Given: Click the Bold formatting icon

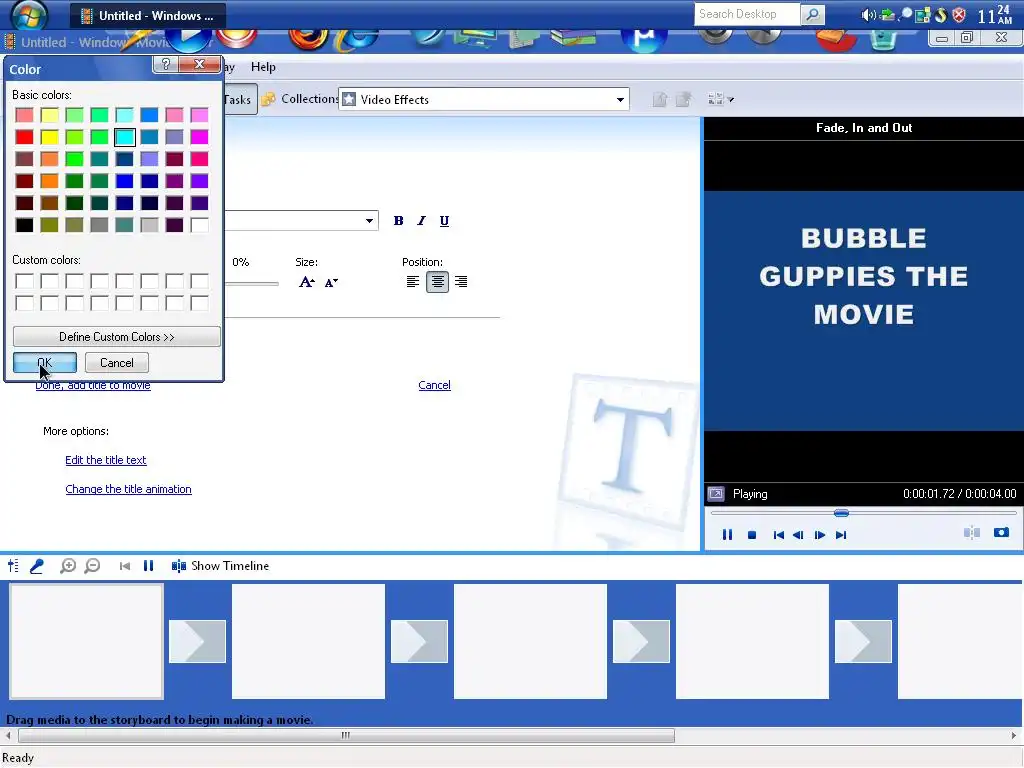Looking at the screenshot, I should [398, 221].
